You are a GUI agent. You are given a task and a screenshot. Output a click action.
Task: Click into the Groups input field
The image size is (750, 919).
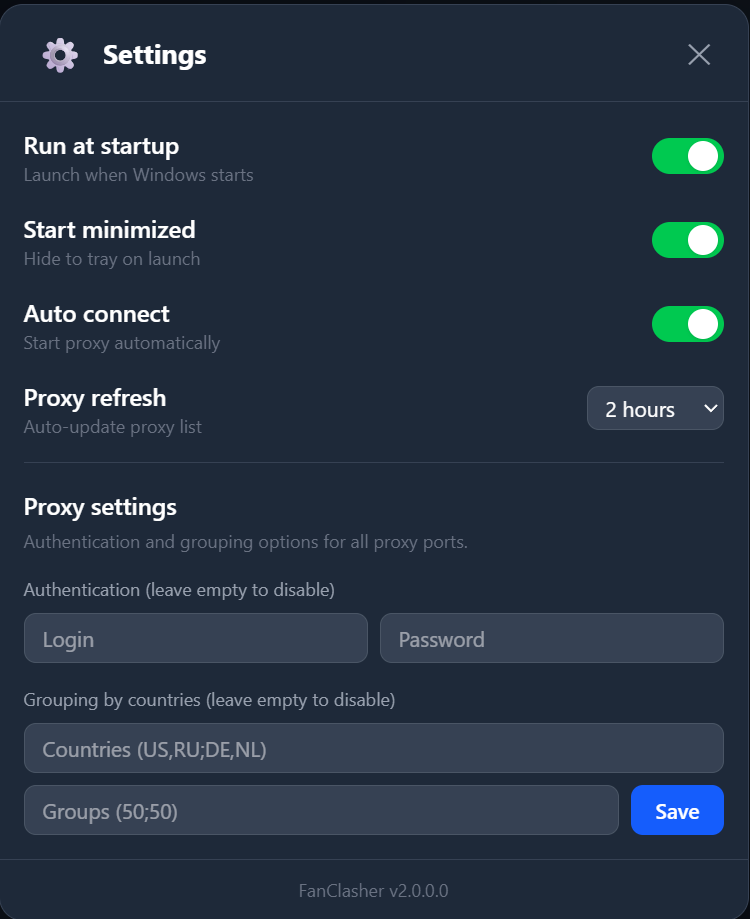[321, 810]
